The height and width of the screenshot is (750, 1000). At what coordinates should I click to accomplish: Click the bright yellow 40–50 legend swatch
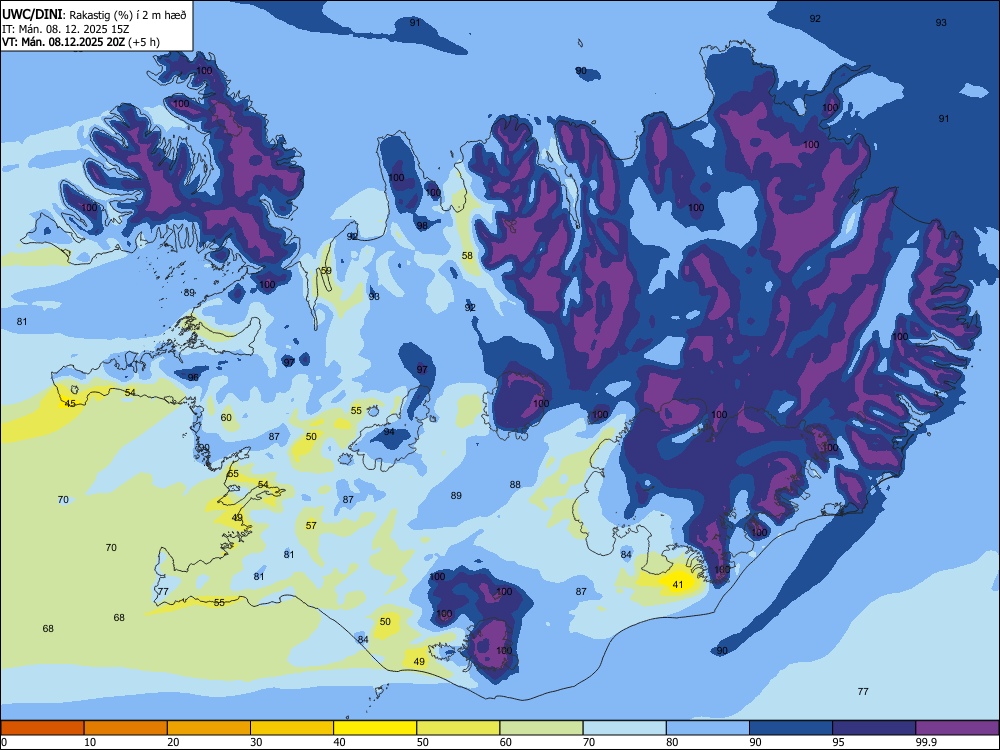tap(375, 728)
